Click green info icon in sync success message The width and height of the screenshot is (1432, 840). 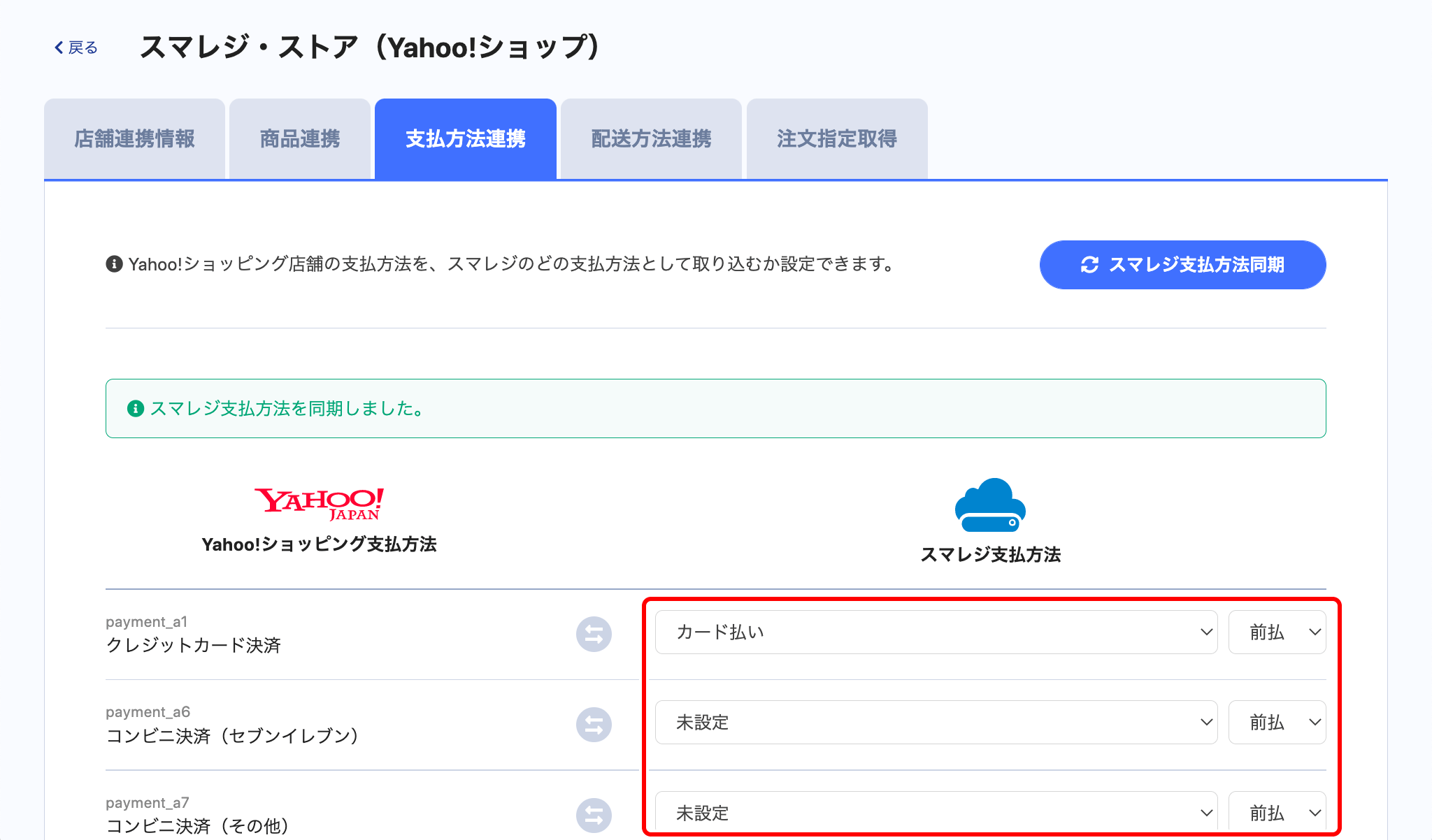136,409
